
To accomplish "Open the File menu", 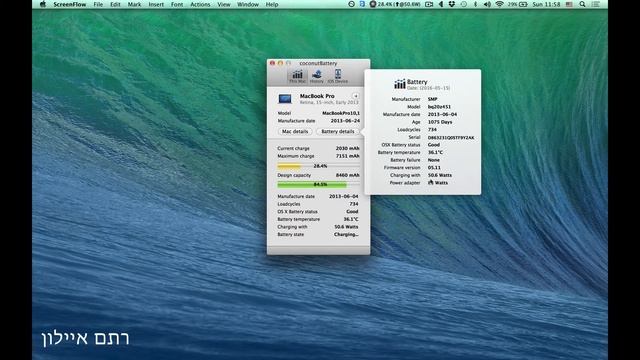I will click(x=98, y=4).
